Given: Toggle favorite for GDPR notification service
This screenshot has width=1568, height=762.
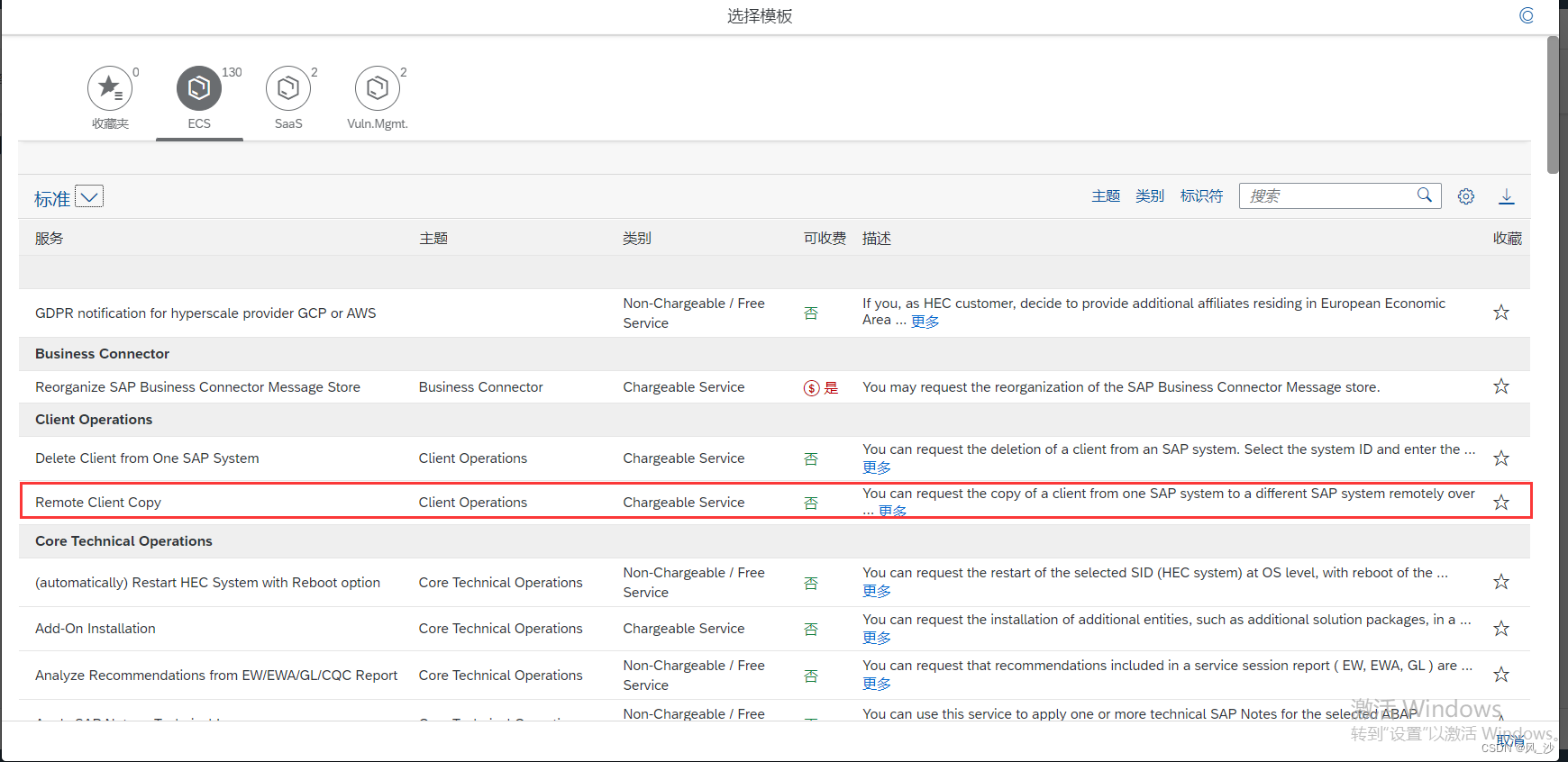Looking at the screenshot, I should coord(1500,313).
